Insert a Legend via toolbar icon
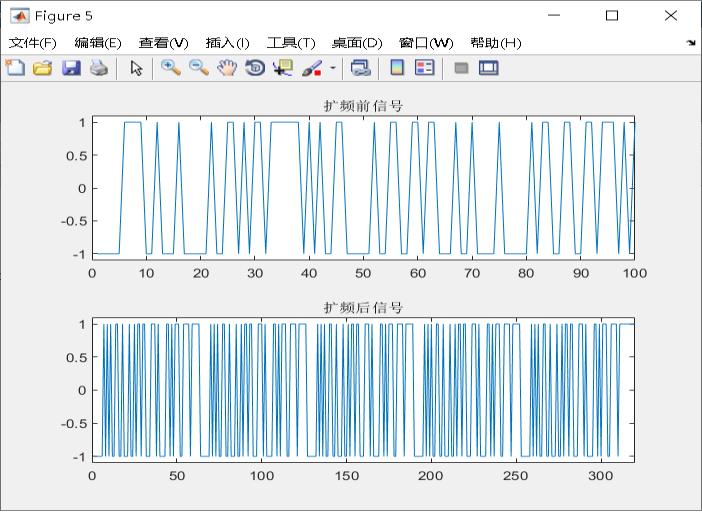 click(x=424, y=68)
